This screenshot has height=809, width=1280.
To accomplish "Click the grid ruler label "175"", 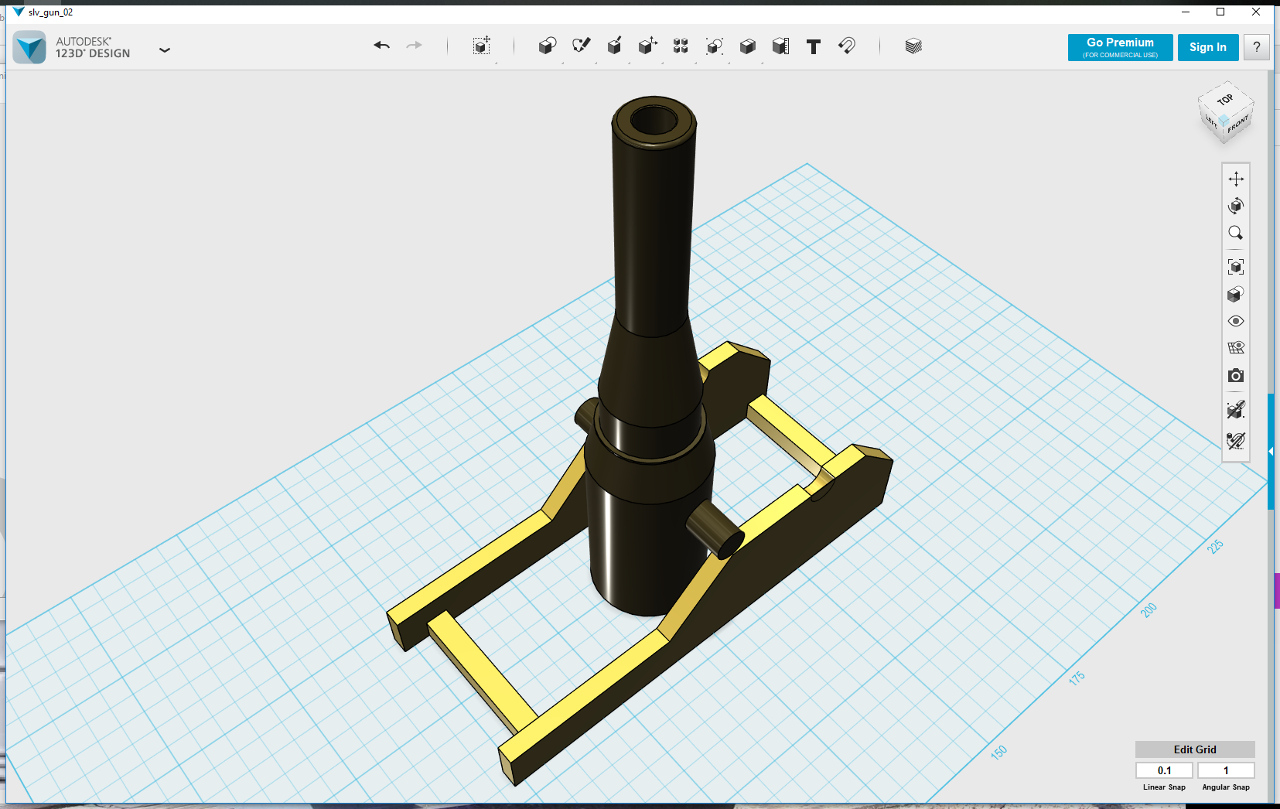I will pos(1077,677).
